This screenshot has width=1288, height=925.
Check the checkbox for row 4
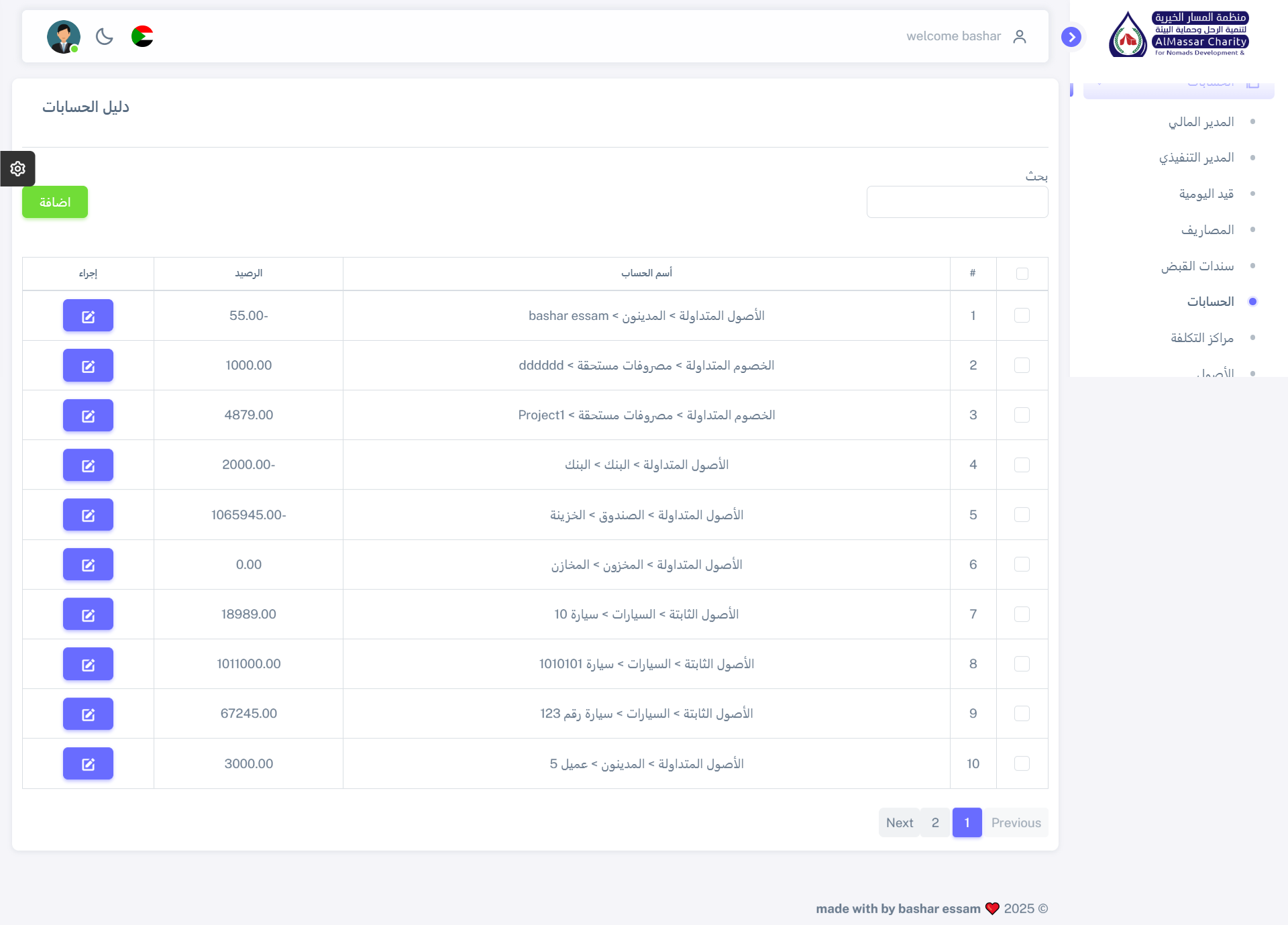[x=1022, y=465]
